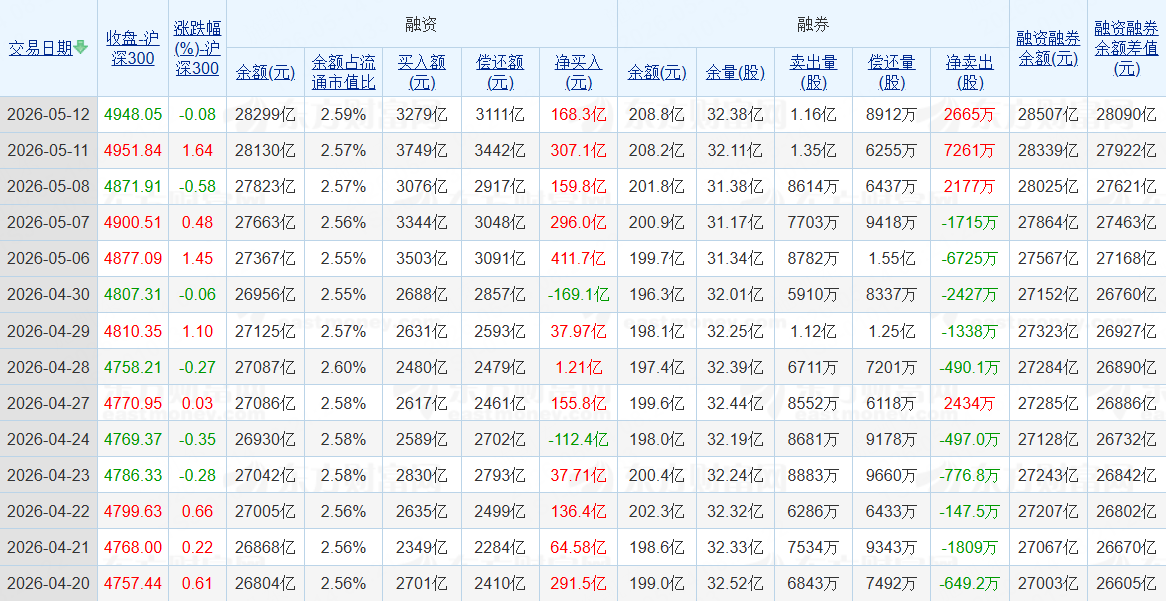Select the -169.1亿 net buy cell
1166x601 pixels.
[578, 295]
